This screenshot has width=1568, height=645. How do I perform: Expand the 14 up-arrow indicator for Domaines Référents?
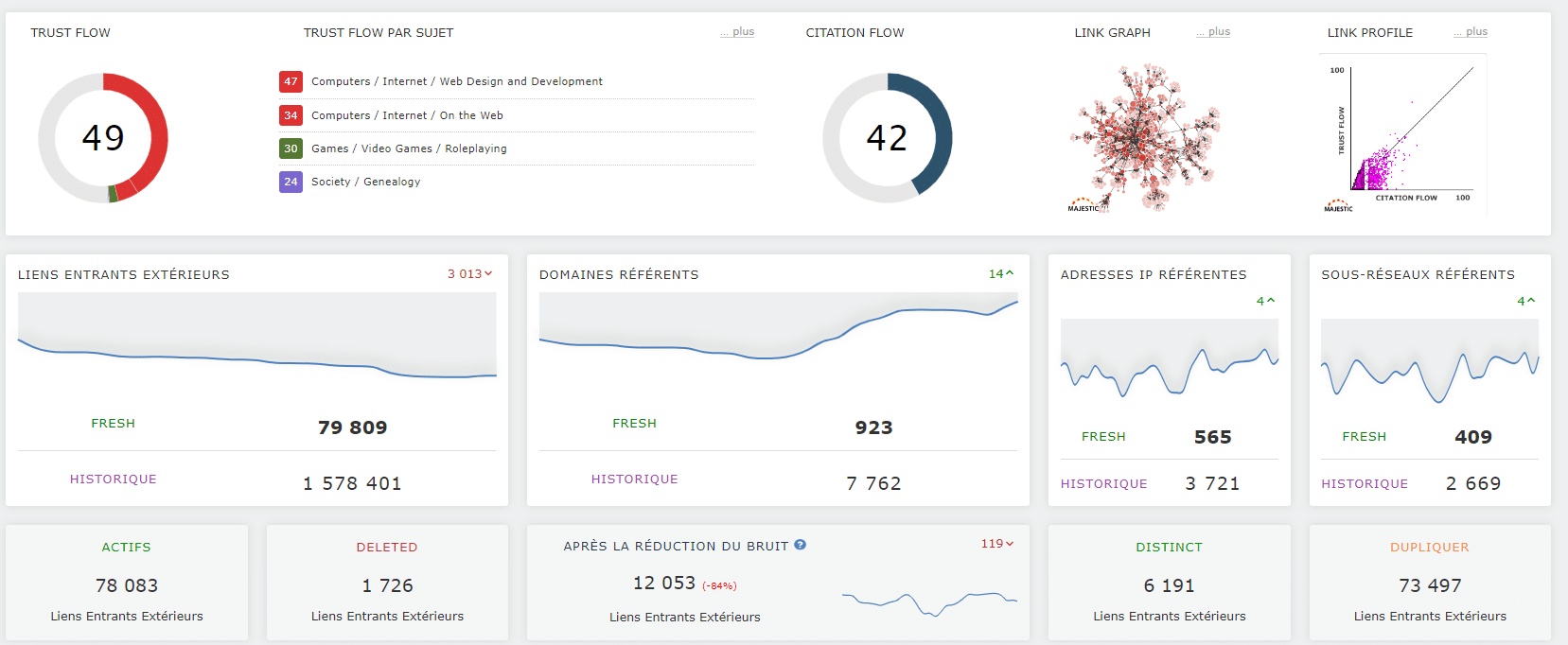[x=1000, y=274]
